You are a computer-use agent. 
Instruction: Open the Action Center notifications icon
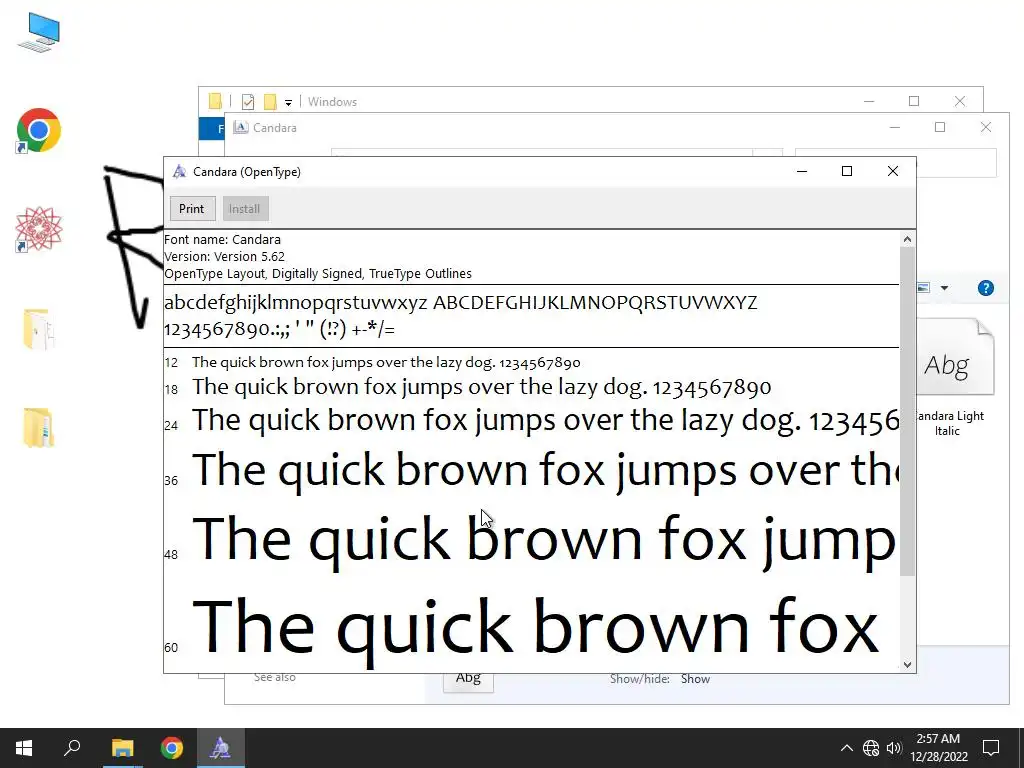click(x=991, y=748)
